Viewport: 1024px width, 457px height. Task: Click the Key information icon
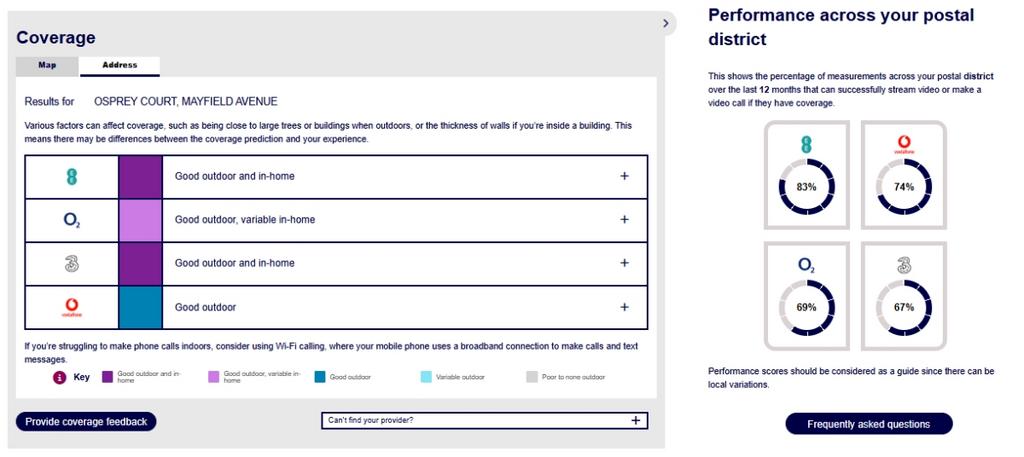[x=60, y=377]
